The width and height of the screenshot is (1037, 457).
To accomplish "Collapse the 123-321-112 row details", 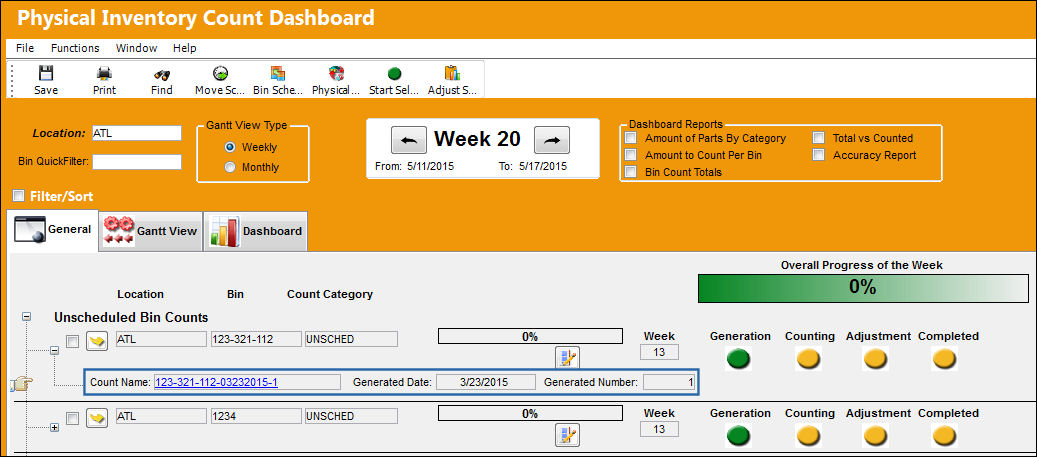I will click(x=55, y=351).
